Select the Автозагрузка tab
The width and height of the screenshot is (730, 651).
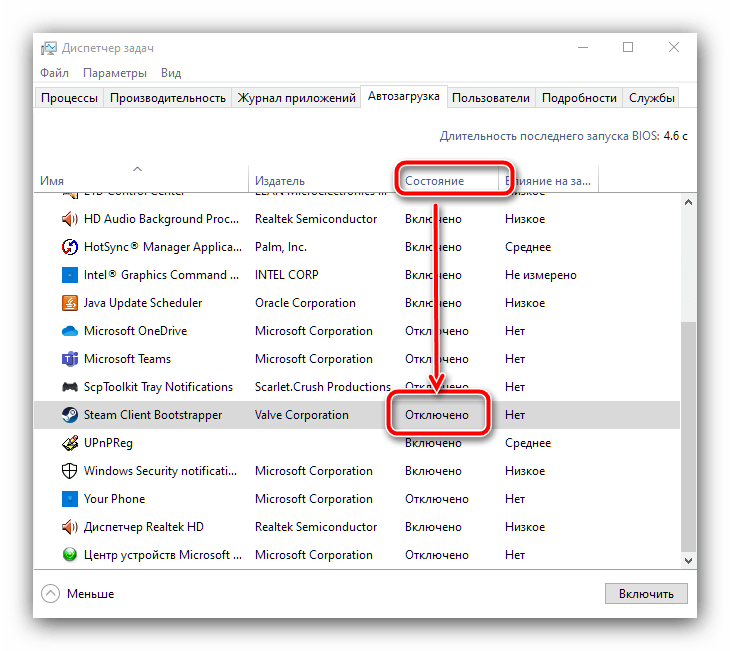404,96
